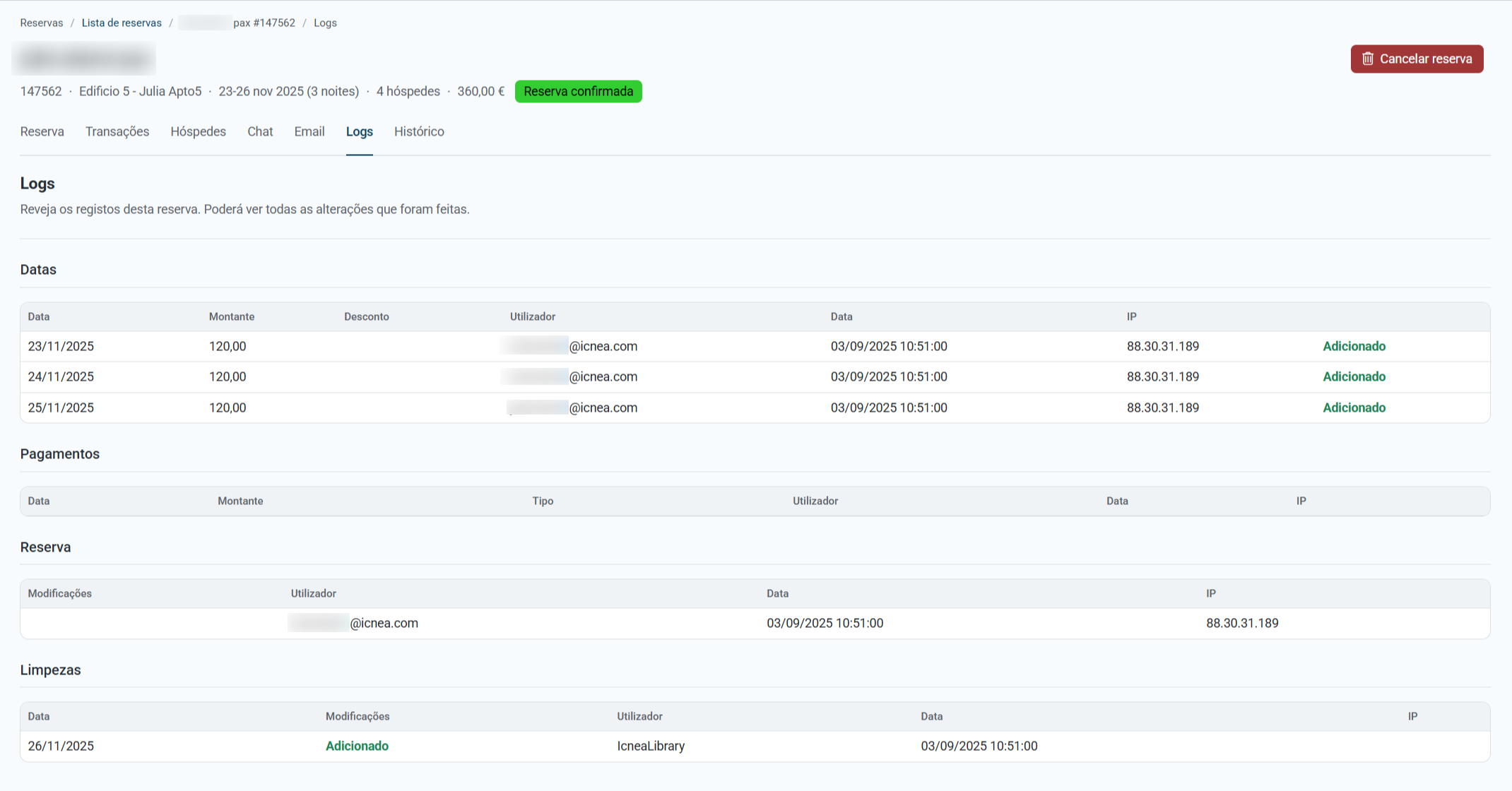Select the 26/11/2025 row in Limpezas
Viewport: 1512px width, 791px height.
tap(61, 746)
